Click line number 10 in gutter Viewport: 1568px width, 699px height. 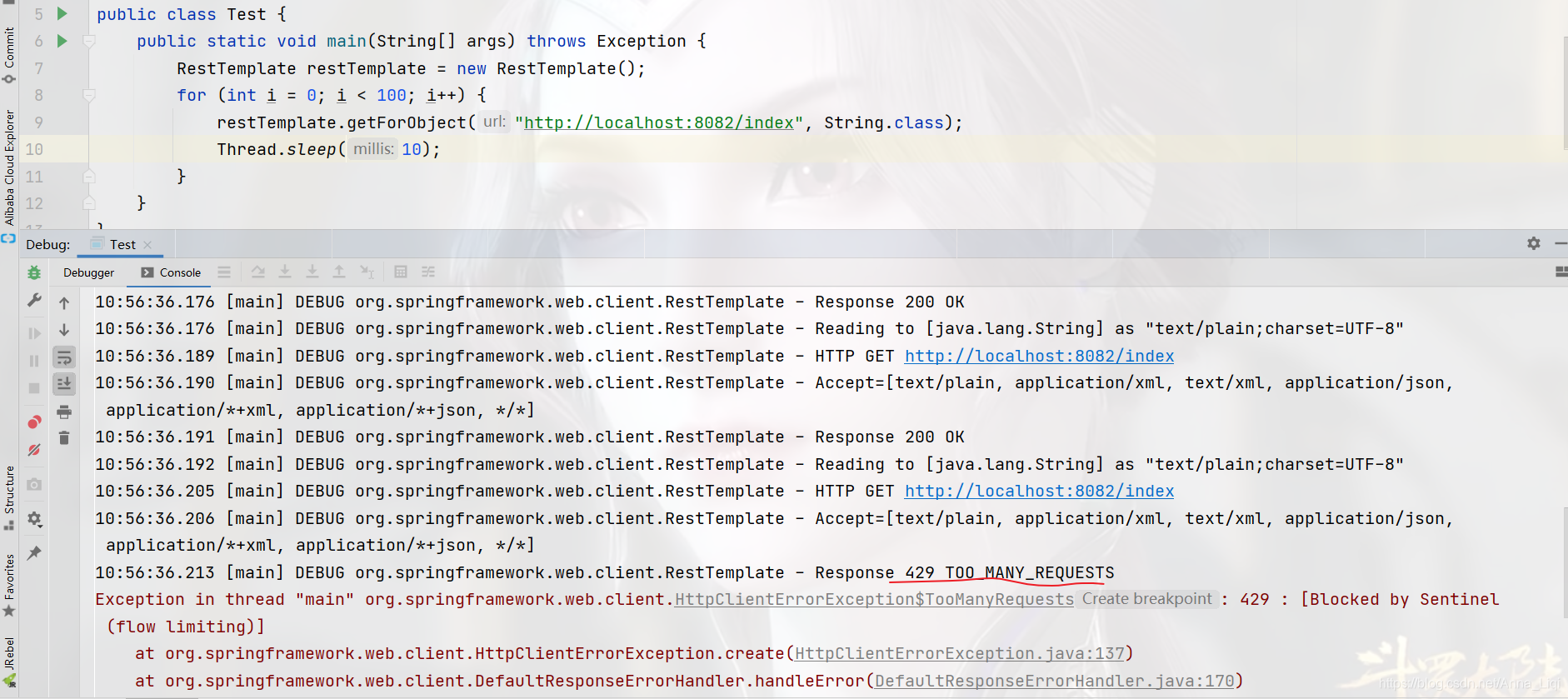(x=34, y=149)
